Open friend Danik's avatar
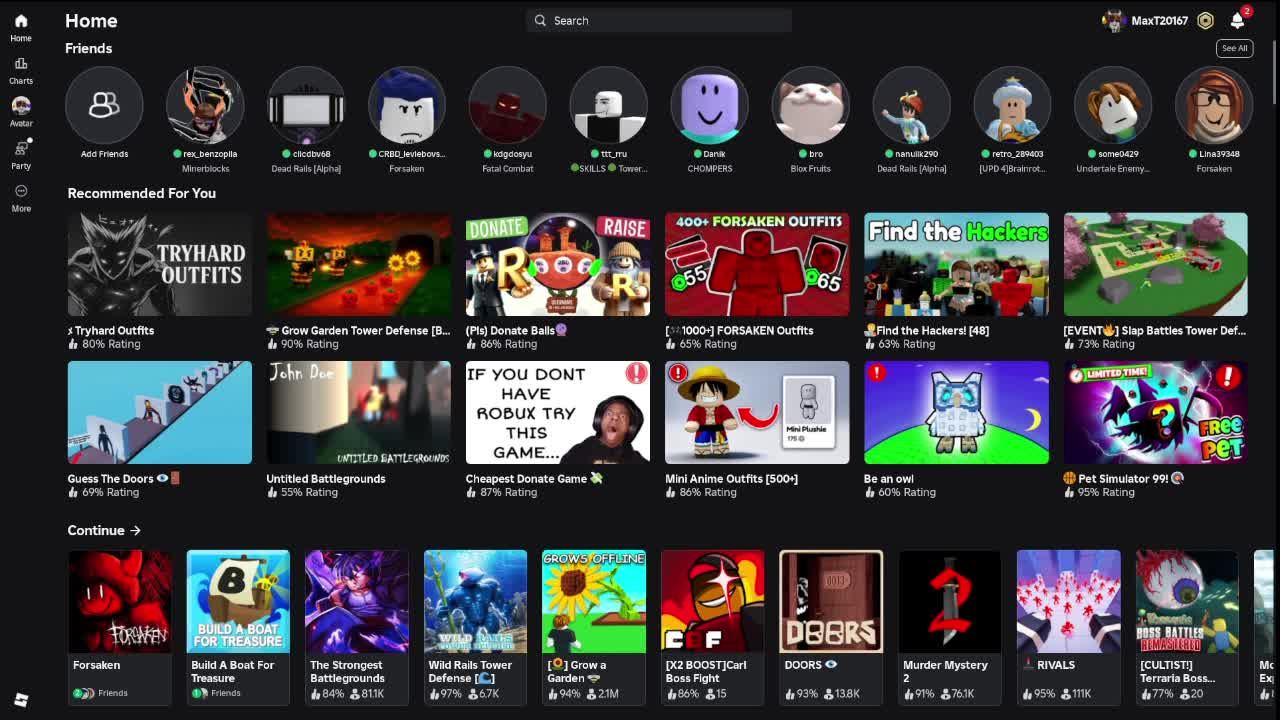1280x720 pixels. [x=709, y=105]
